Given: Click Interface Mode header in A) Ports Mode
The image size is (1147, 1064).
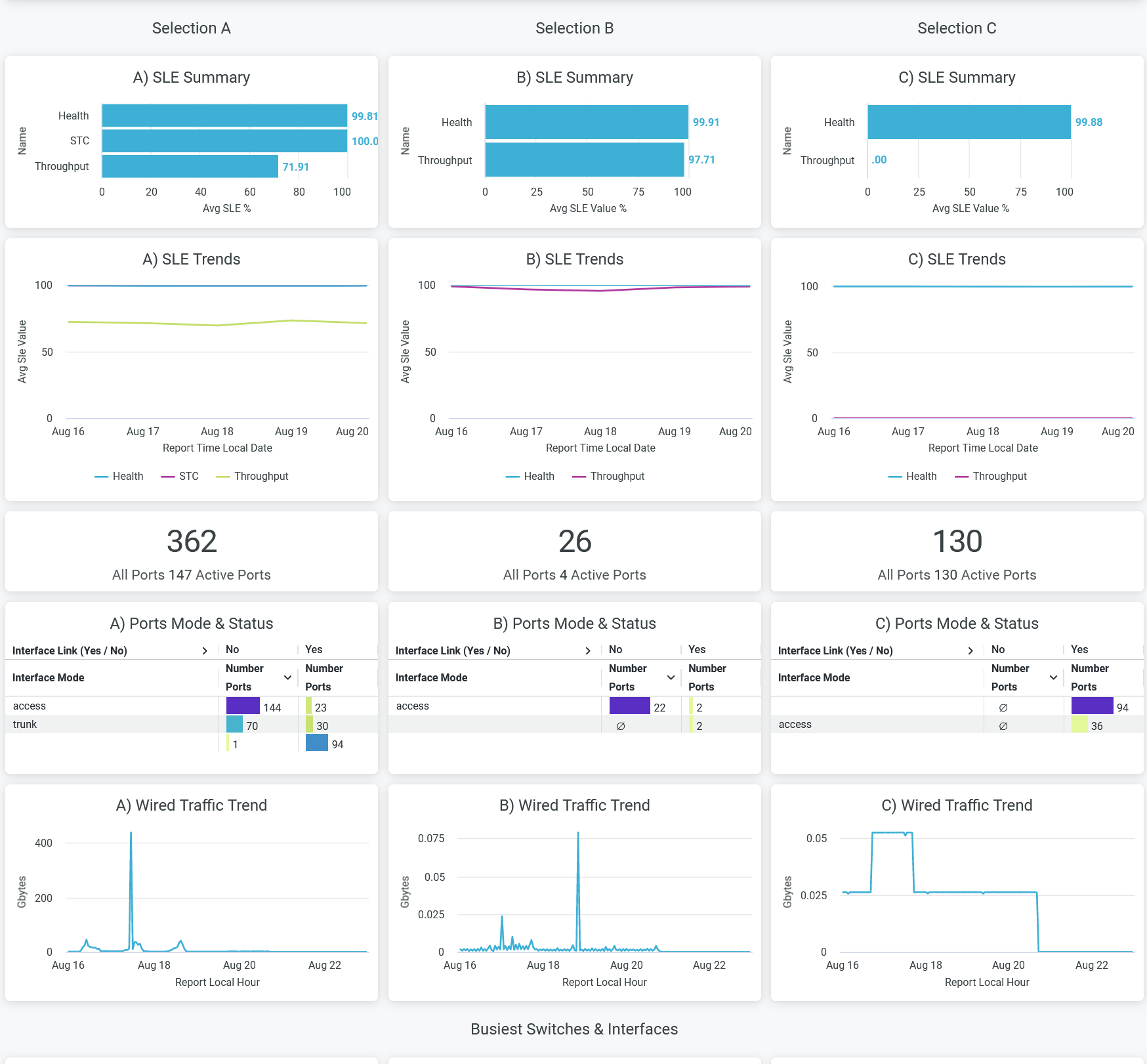Looking at the screenshot, I should pyautogui.click(x=49, y=678).
